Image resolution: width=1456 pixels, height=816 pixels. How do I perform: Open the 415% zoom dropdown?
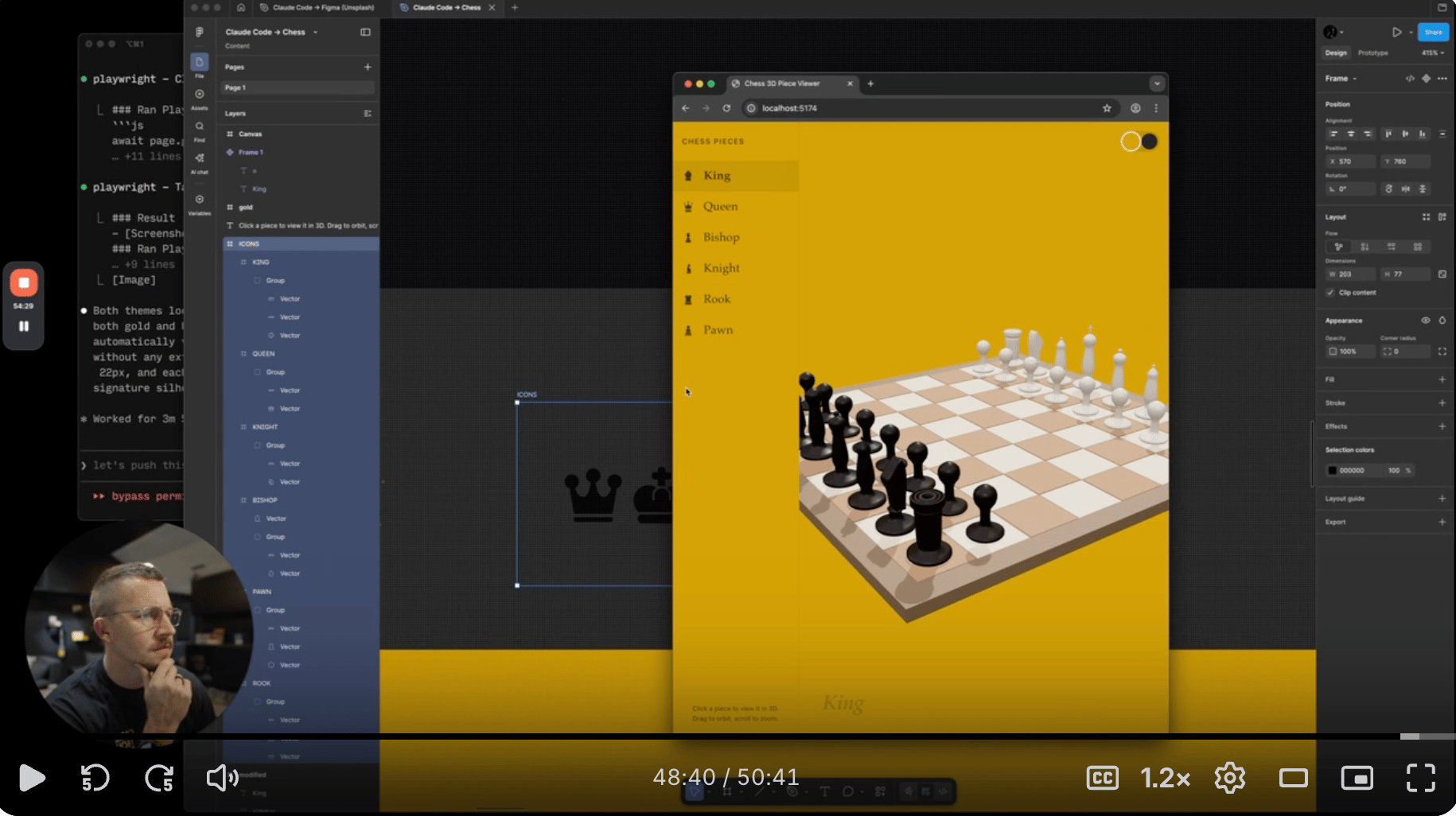tap(1433, 53)
